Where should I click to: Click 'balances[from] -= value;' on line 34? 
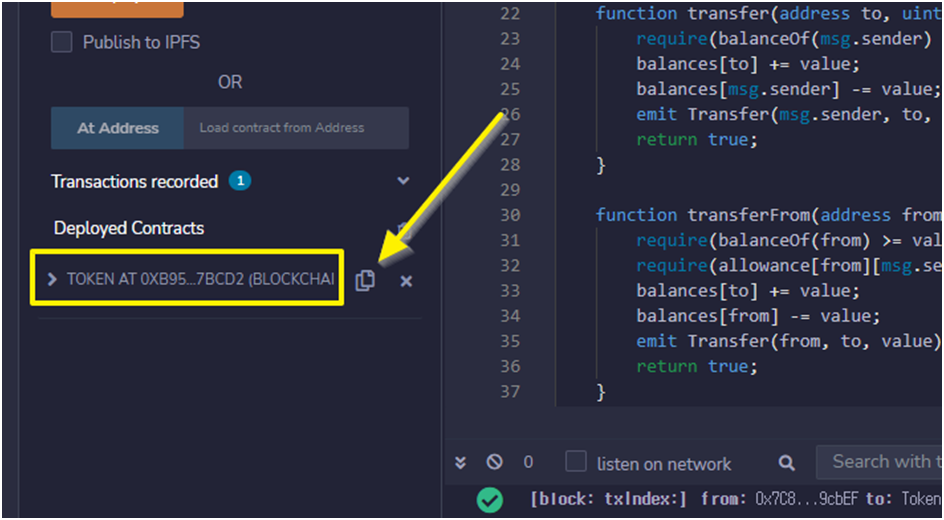[x=758, y=316]
